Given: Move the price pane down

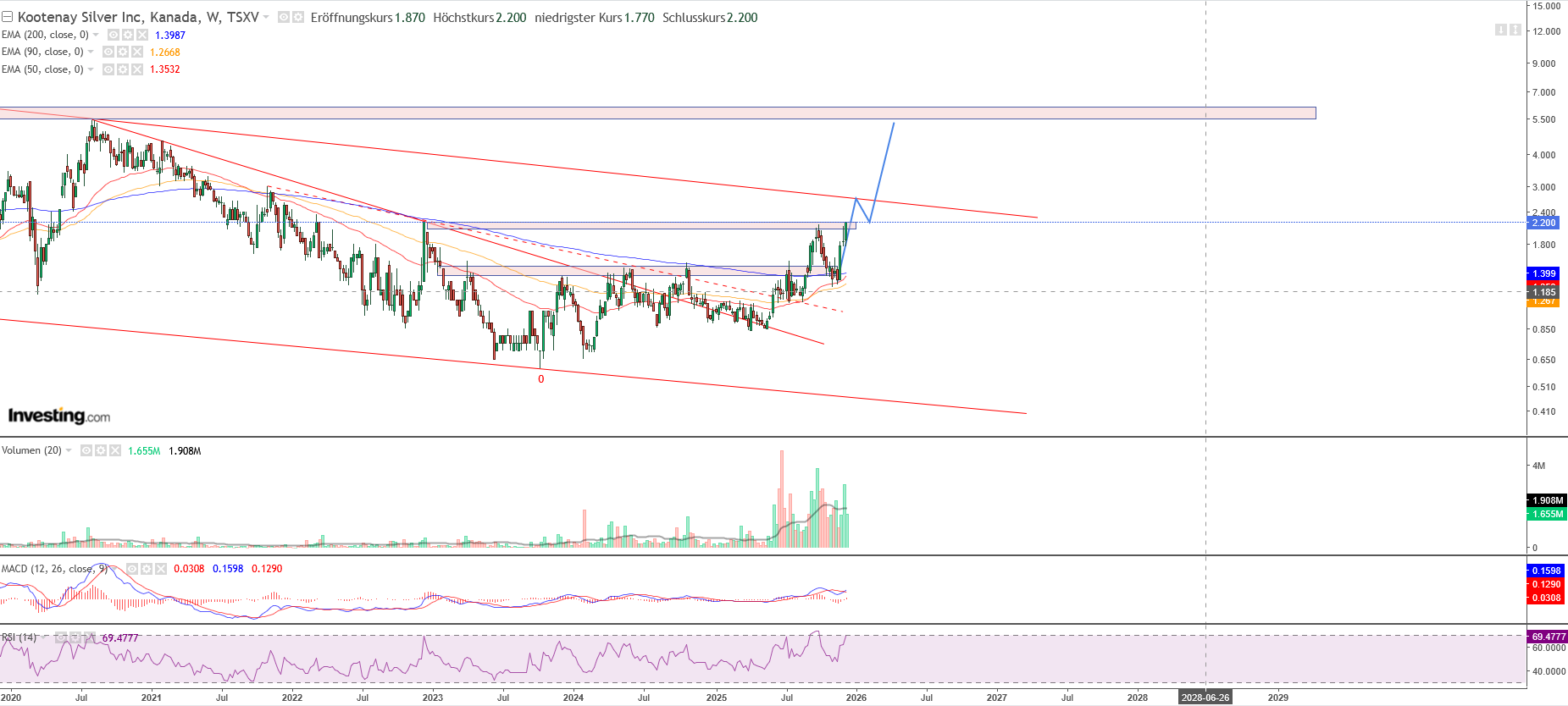Looking at the screenshot, I should point(1500,30).
